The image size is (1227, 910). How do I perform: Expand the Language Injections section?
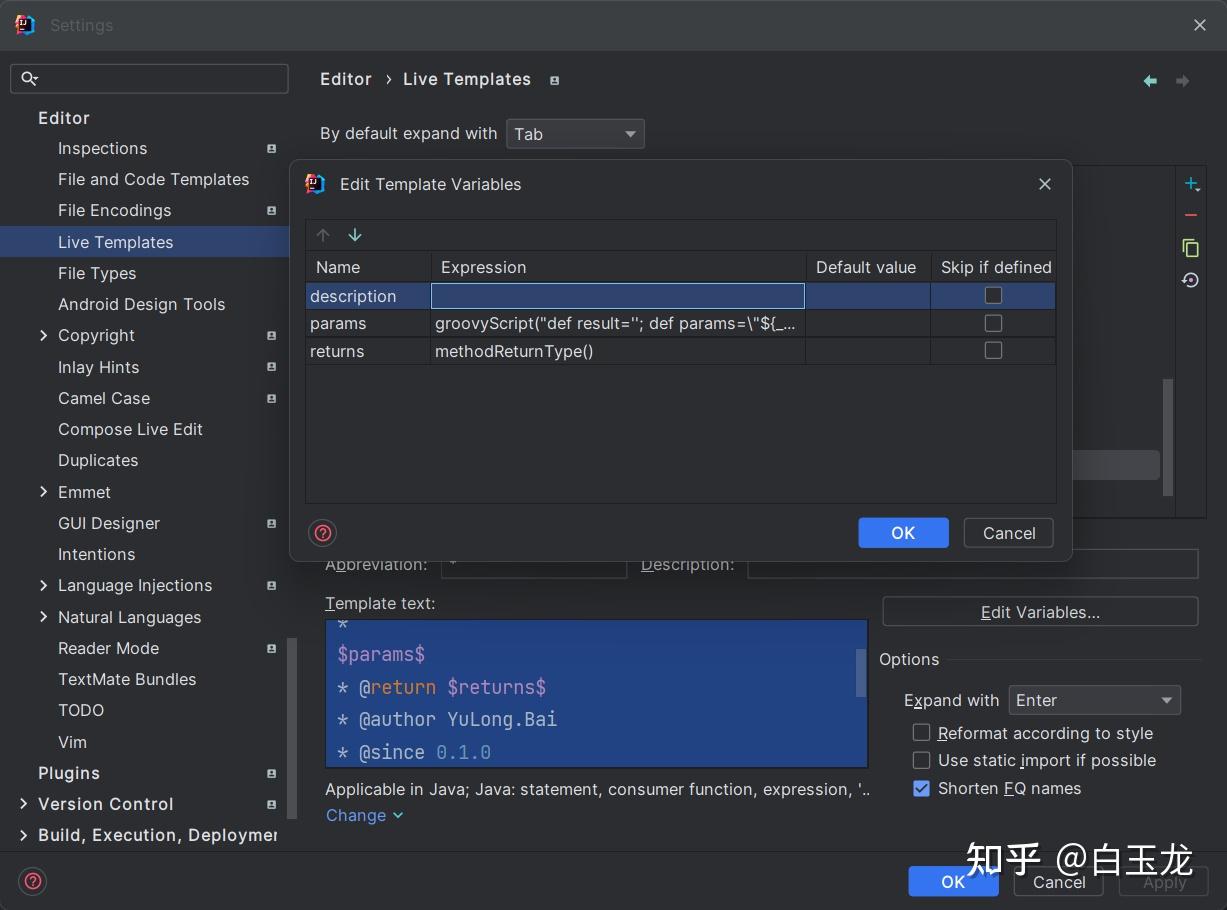43,585
